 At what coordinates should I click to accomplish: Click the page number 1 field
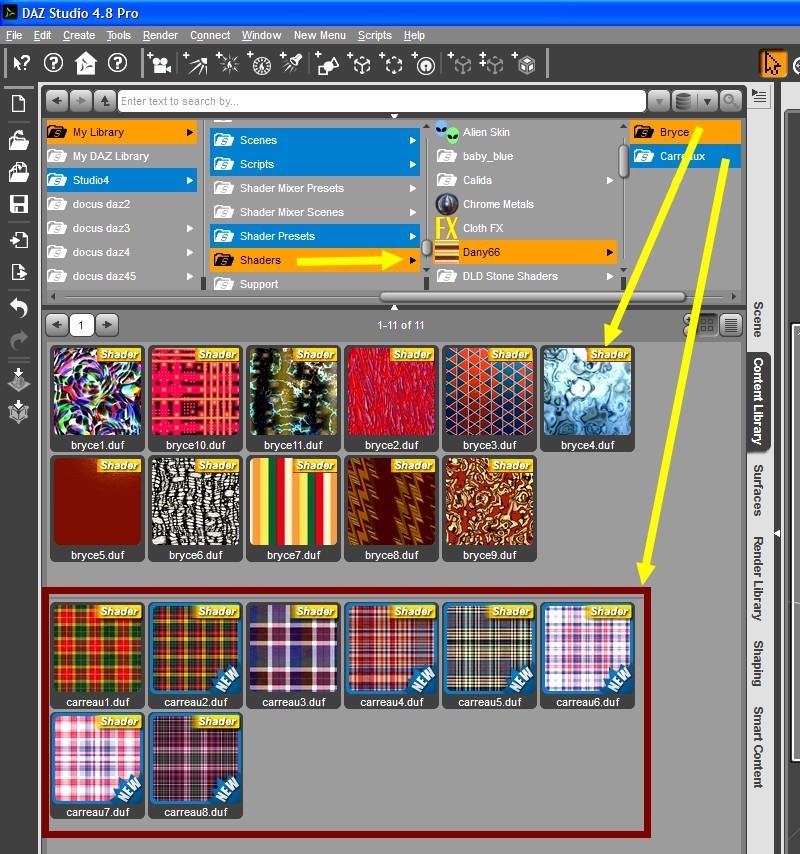81,325
